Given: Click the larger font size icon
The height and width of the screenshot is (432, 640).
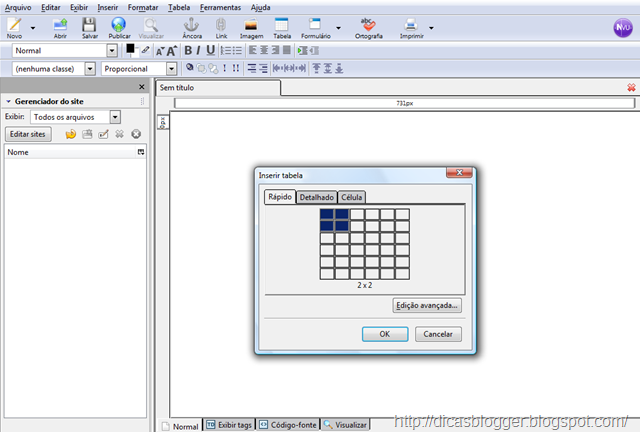Looking at the screenshot, I should 172,51.
